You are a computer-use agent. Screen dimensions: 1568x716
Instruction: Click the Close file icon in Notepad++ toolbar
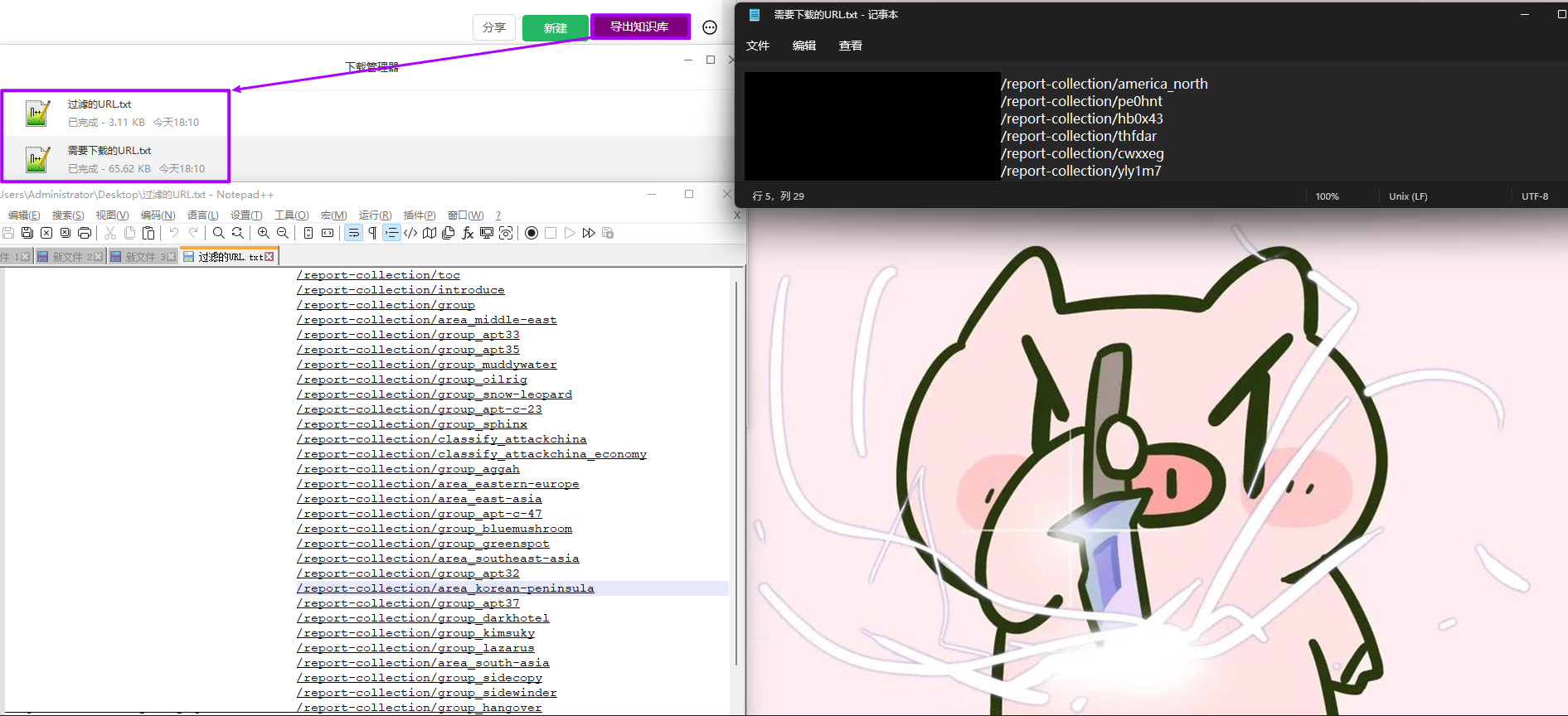[46, 233]
